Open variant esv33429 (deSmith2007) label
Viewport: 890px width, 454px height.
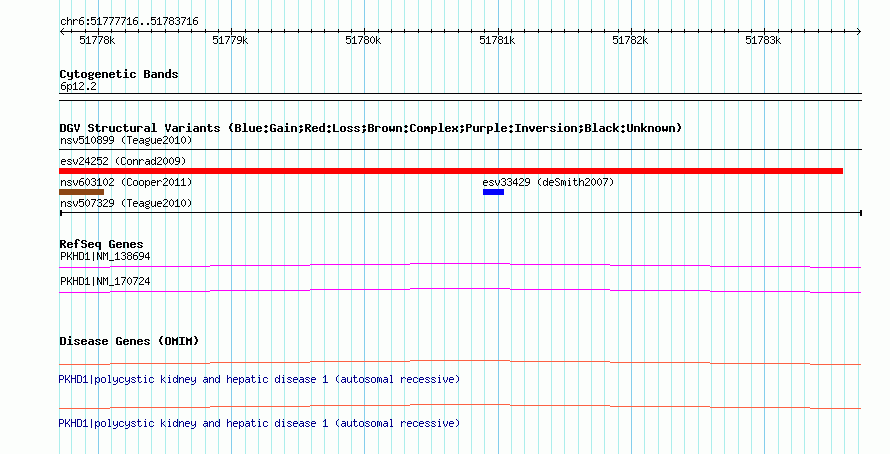coord(548,182)
